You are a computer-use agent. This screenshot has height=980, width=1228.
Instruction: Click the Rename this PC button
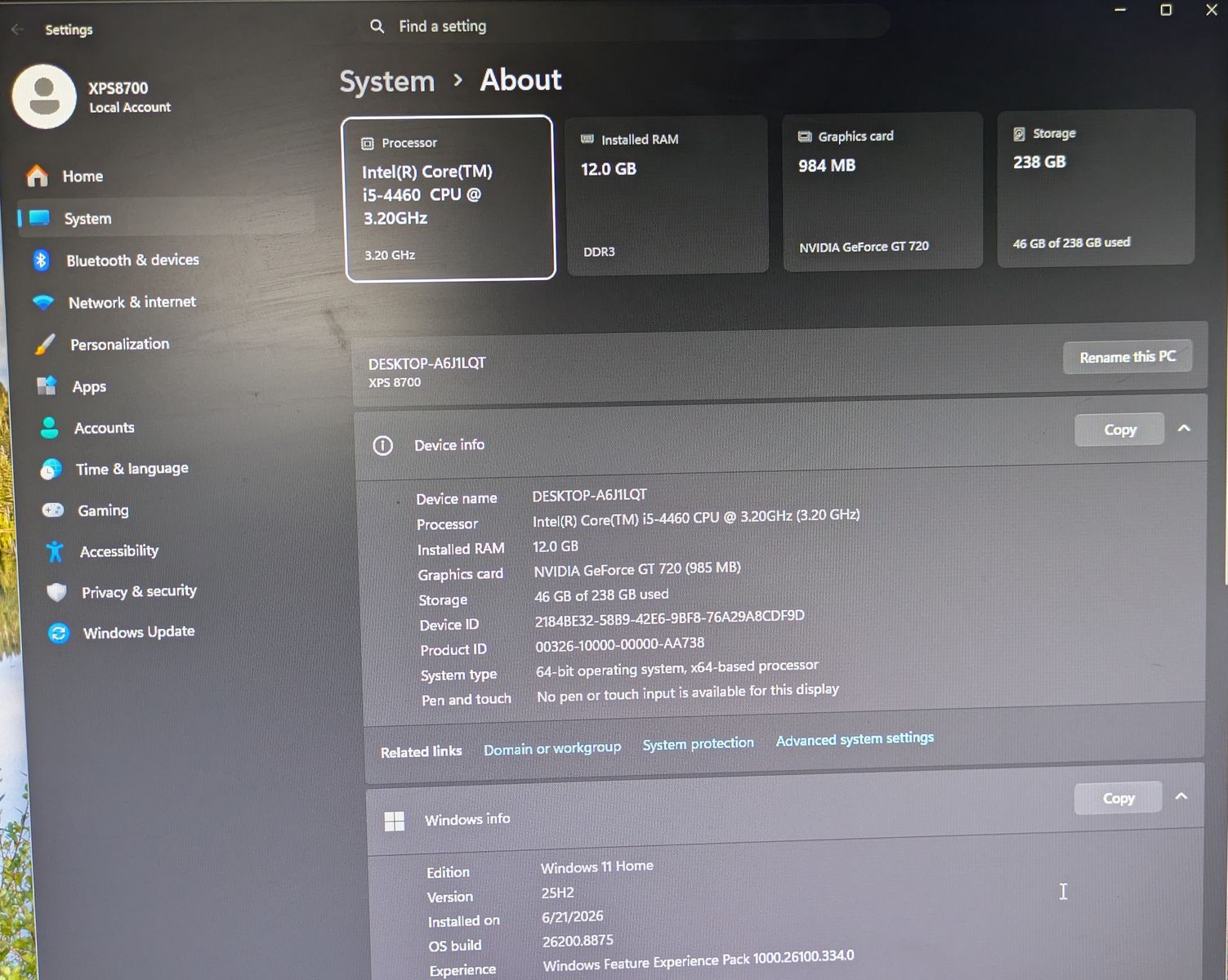(1128, 357)
